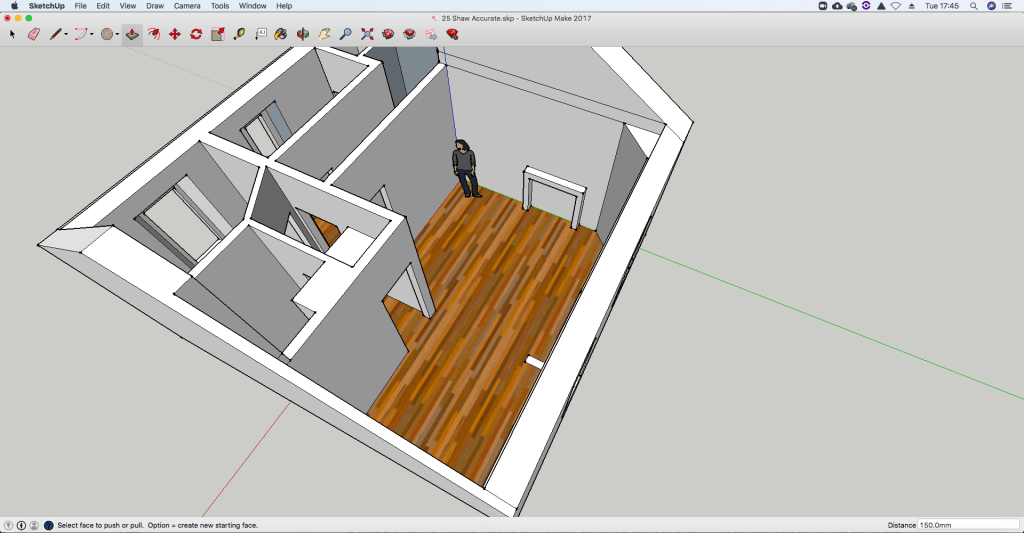Select the Eraser tool

33,34
